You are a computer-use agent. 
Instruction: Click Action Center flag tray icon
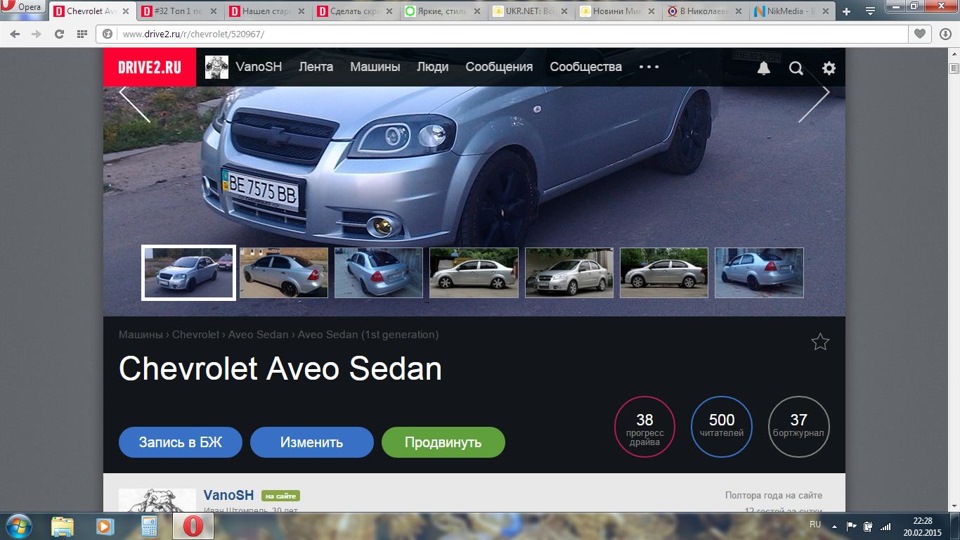click(x=851, y=527)
